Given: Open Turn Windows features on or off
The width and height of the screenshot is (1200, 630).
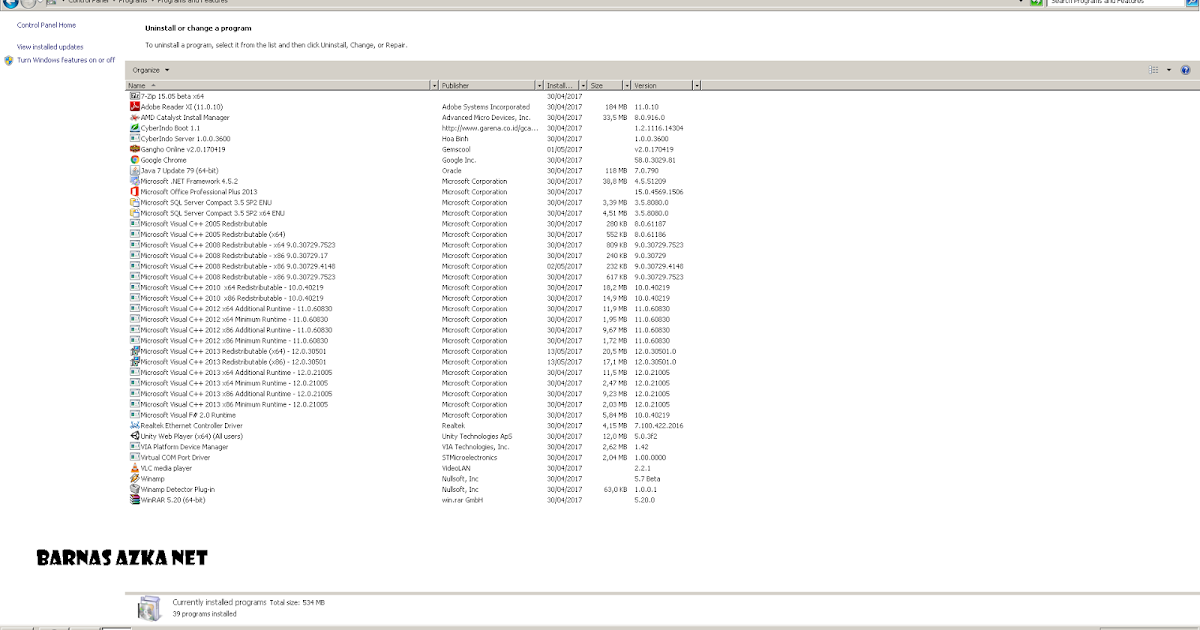Looking at the screenshot, I should [66, 60].
